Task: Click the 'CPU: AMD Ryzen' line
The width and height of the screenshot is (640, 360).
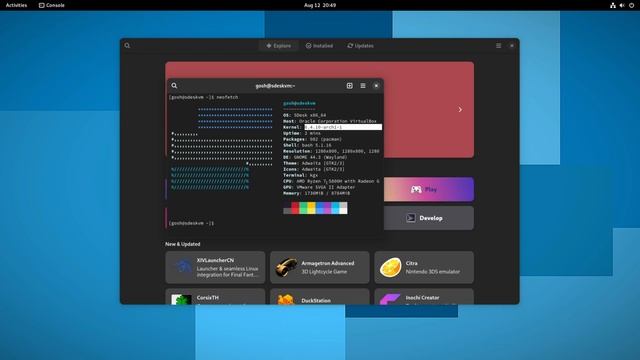Action: coord(331,181)
